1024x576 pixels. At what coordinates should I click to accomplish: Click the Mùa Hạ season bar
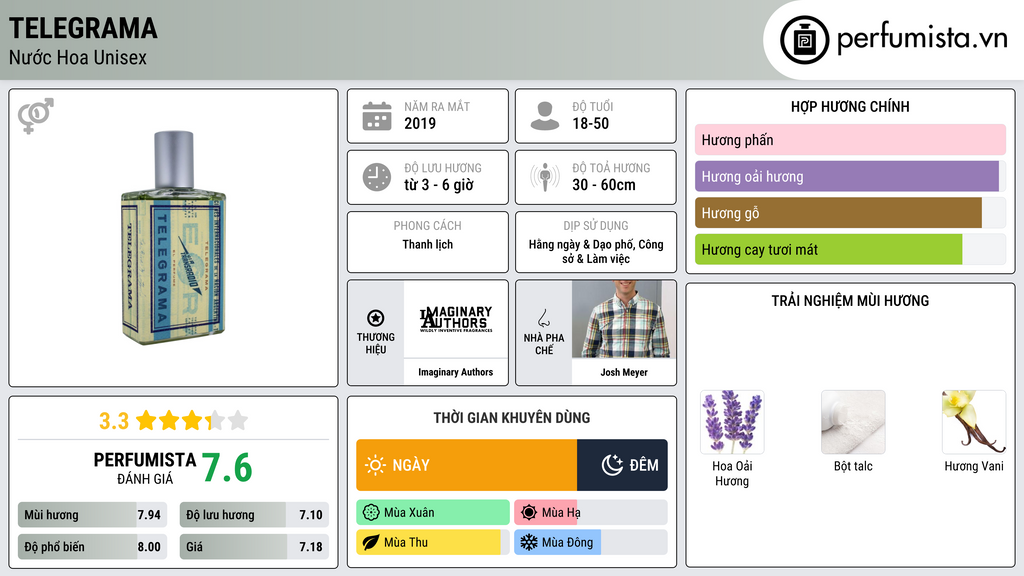point(591,513)
